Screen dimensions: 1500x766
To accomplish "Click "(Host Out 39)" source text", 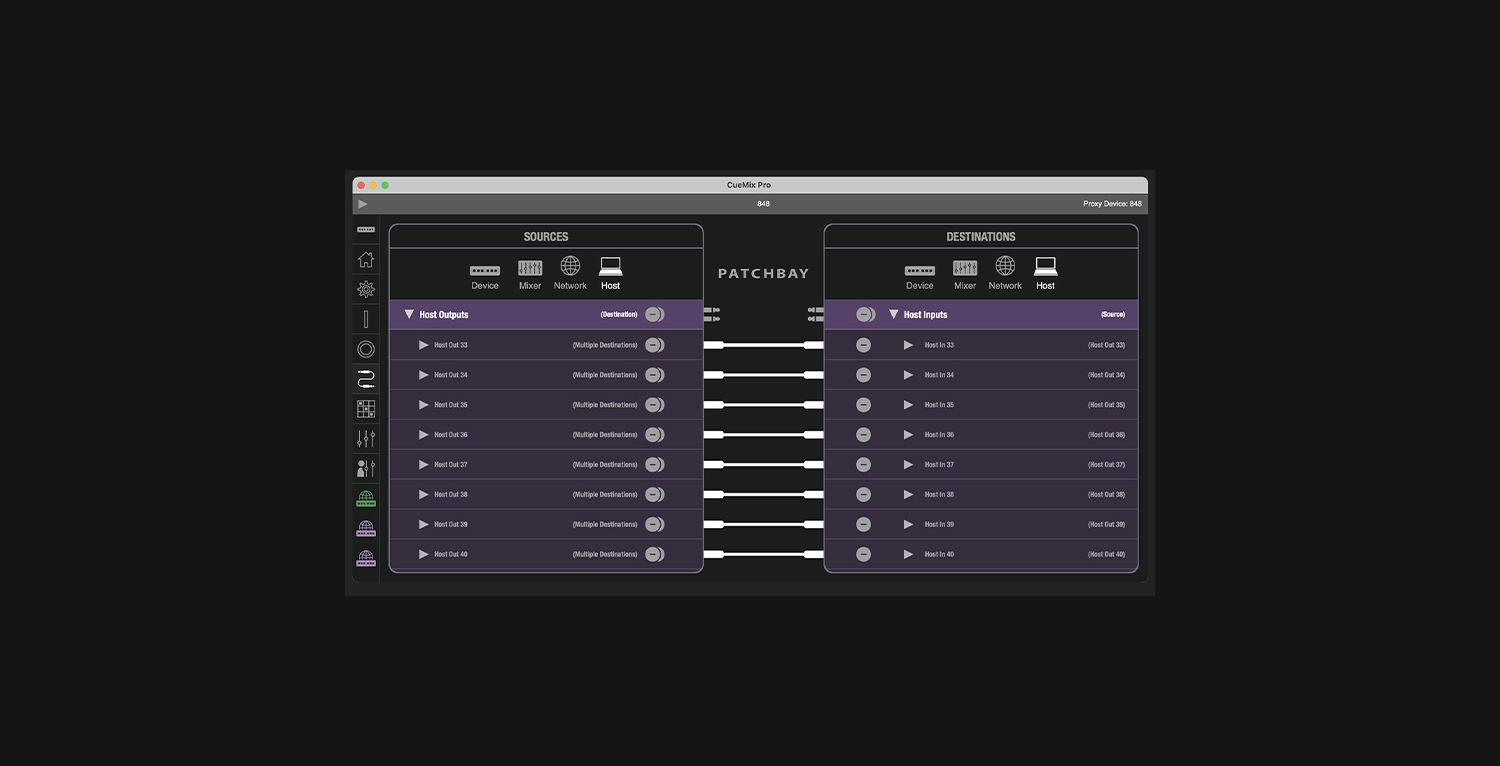I will (1107, 524).
